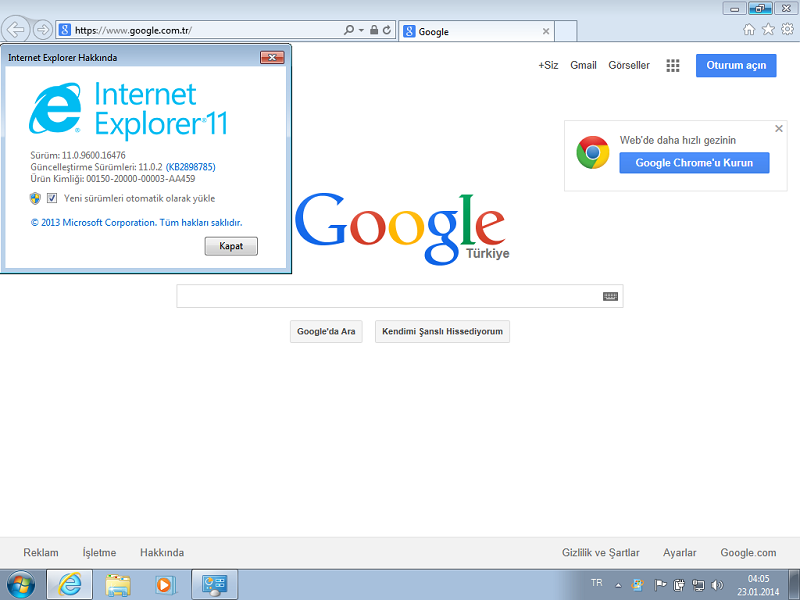The image size is (800, 600).
Task: Click the forward navigation arrow
Action: 42,30
